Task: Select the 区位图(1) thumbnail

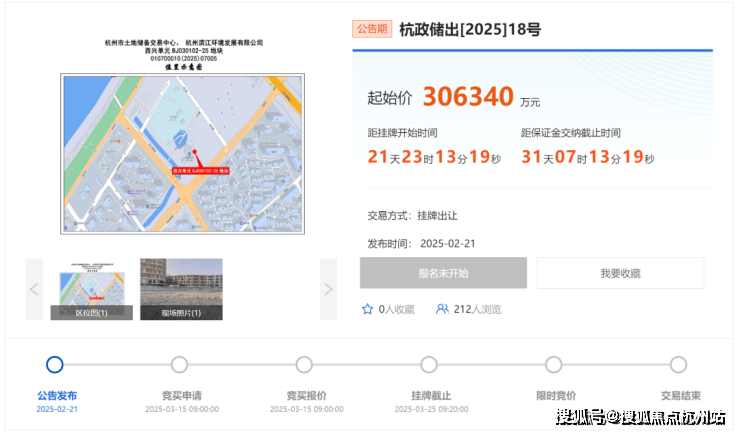Action: click(x=92, y=289)
